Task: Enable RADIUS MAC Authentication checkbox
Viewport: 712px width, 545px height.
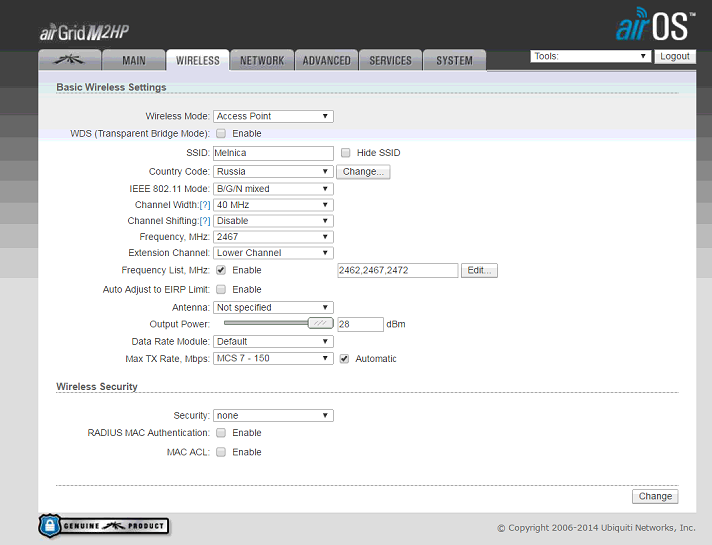Action: coord(221,433)
